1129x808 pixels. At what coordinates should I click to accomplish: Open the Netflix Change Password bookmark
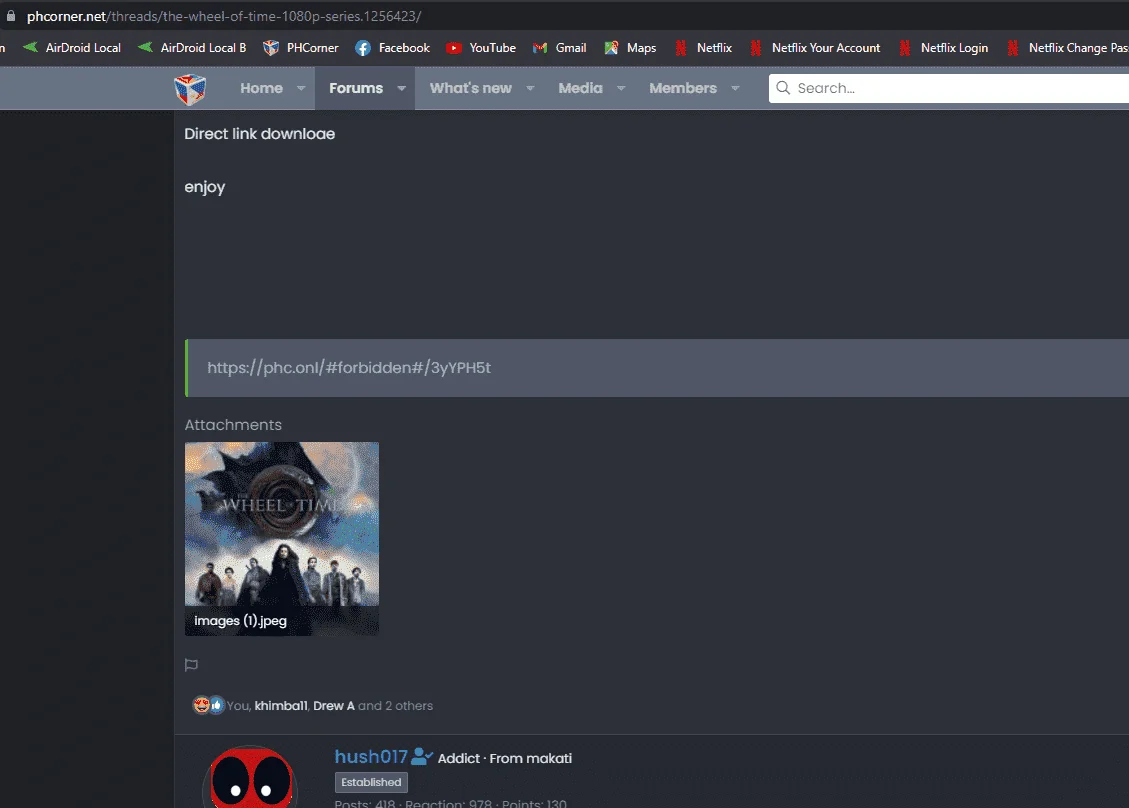coord(1067,48)
